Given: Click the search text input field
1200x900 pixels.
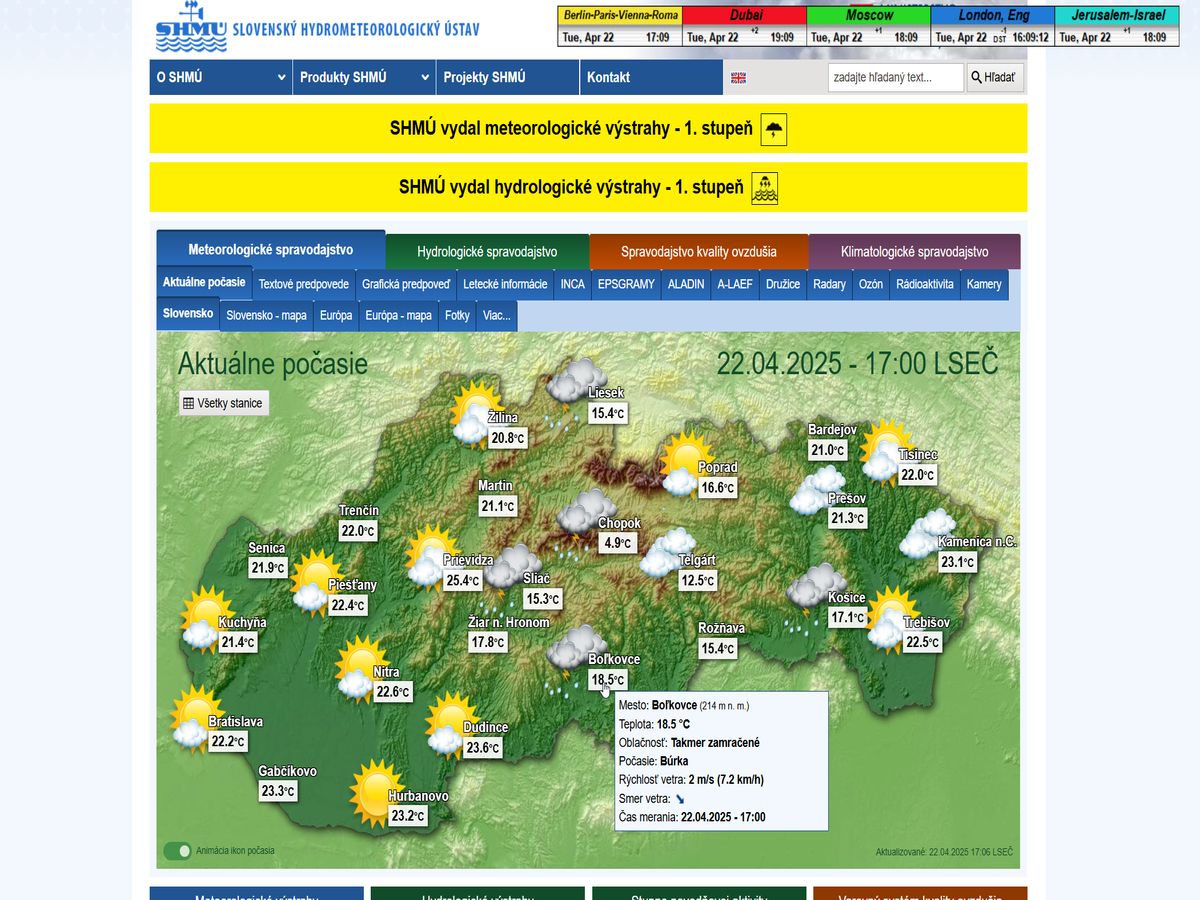Looking at the screenshot, I should click(895, 77).
